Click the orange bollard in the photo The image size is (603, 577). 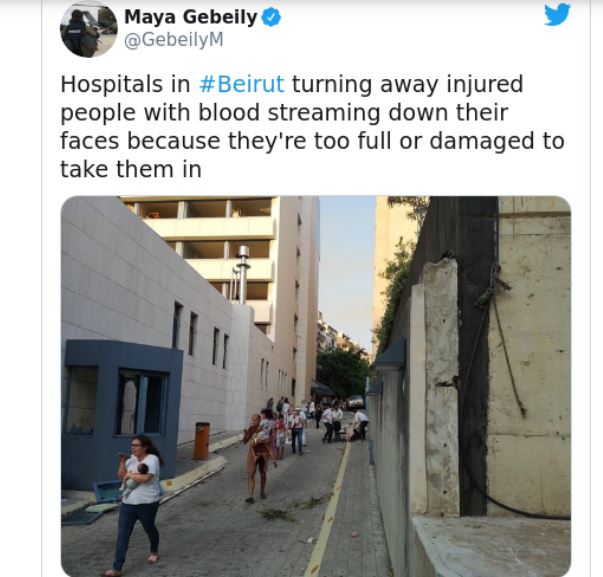[202, 441]
